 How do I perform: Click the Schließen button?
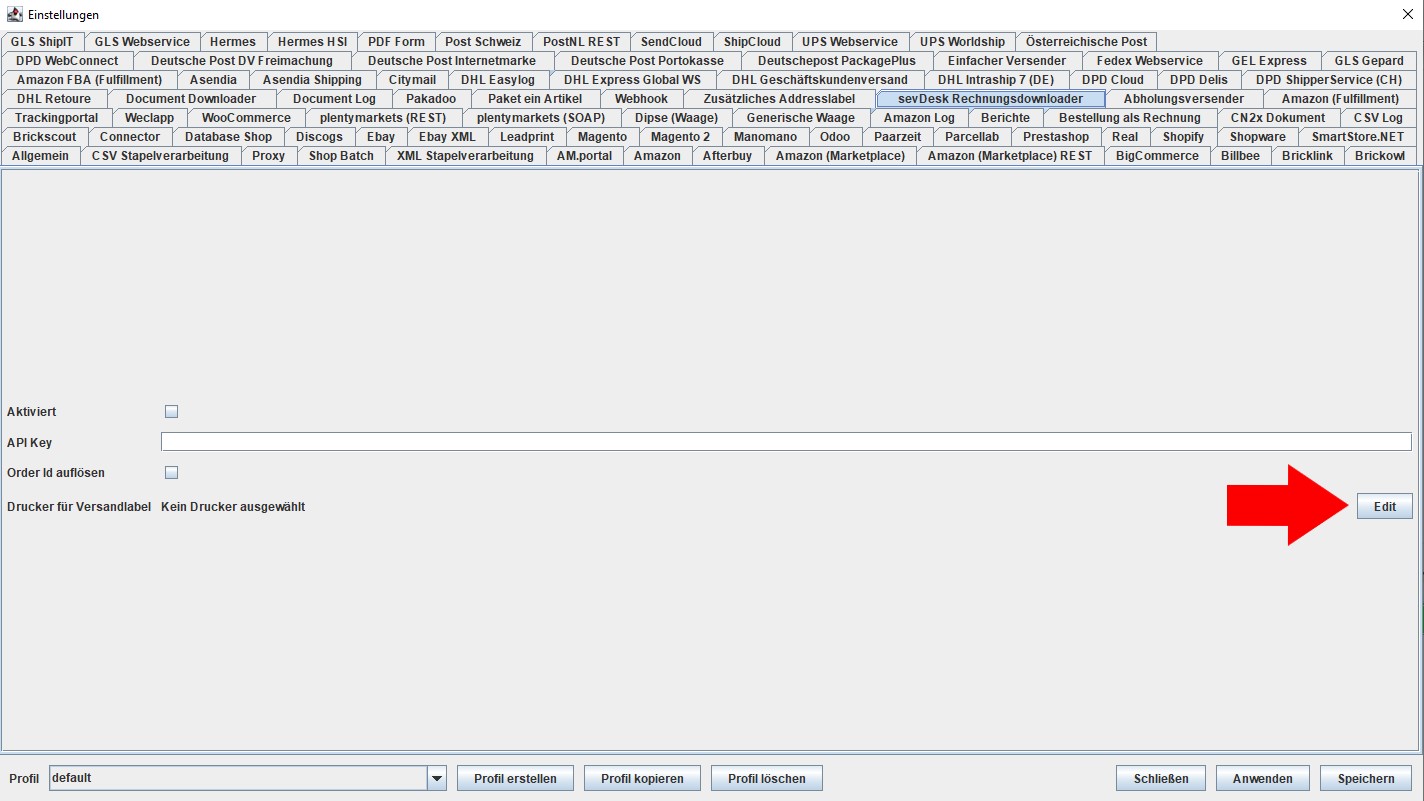(x=1161, y=778)
